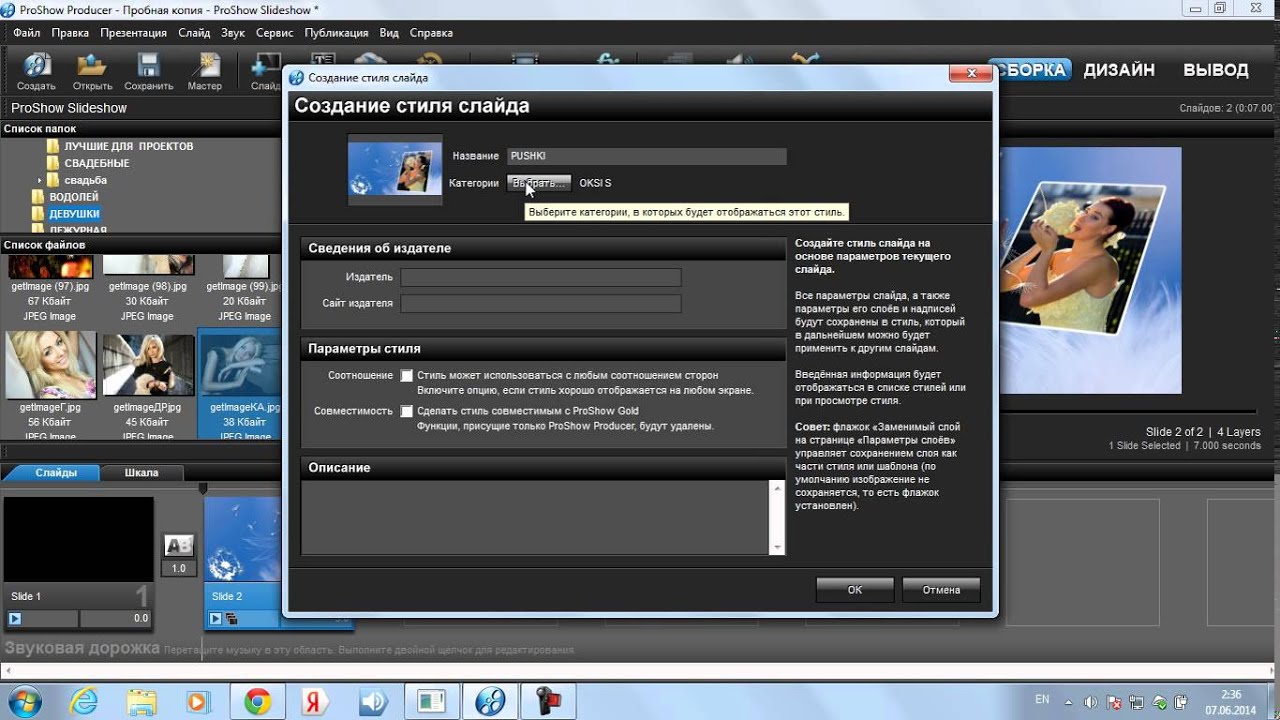Click the Выбрать category button
The image size is (1280, 720).
click(x=538, y=183)
